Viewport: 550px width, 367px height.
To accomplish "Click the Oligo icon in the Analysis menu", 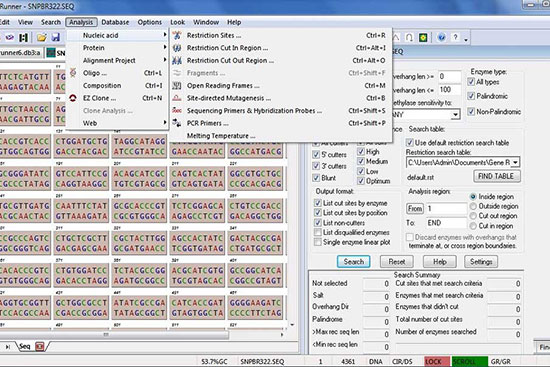I will click(73, 73).
